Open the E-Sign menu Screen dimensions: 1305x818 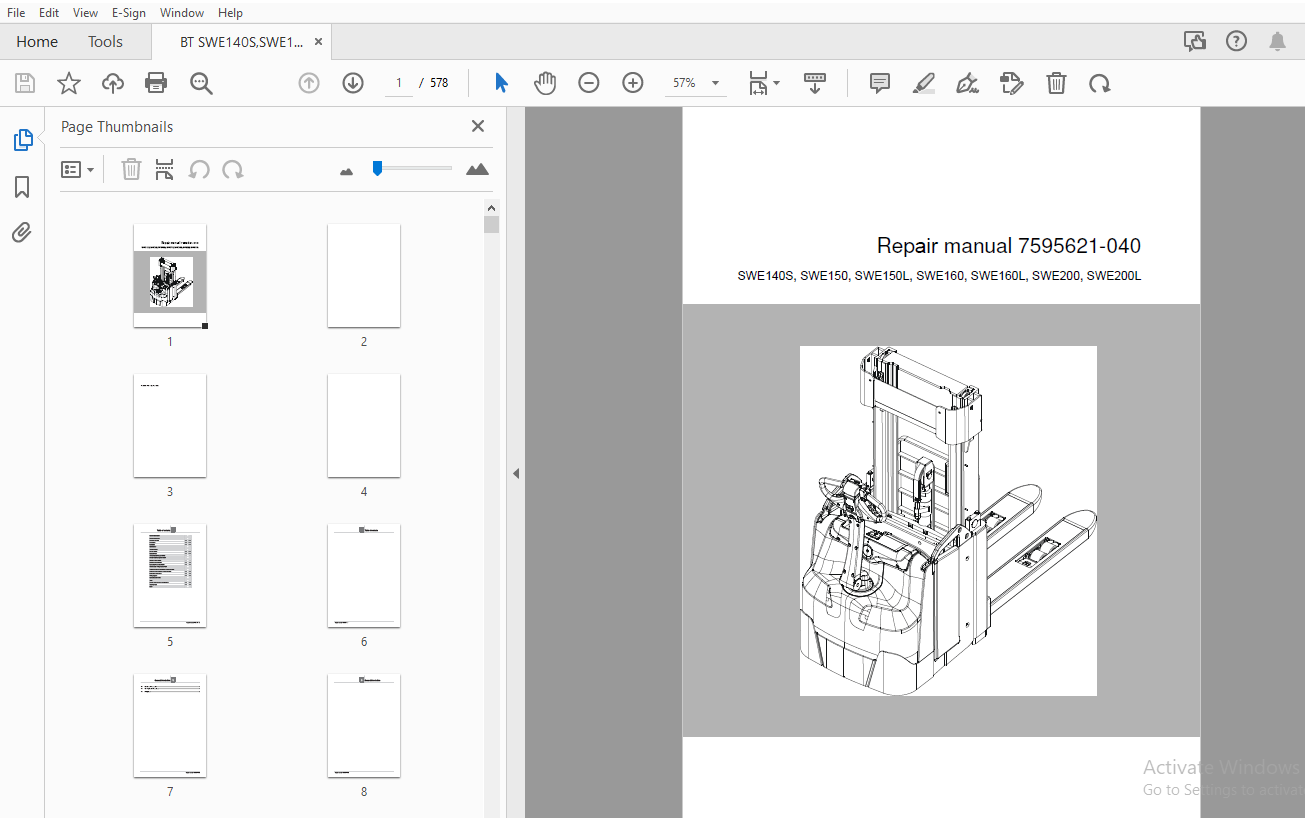(128, 12)
